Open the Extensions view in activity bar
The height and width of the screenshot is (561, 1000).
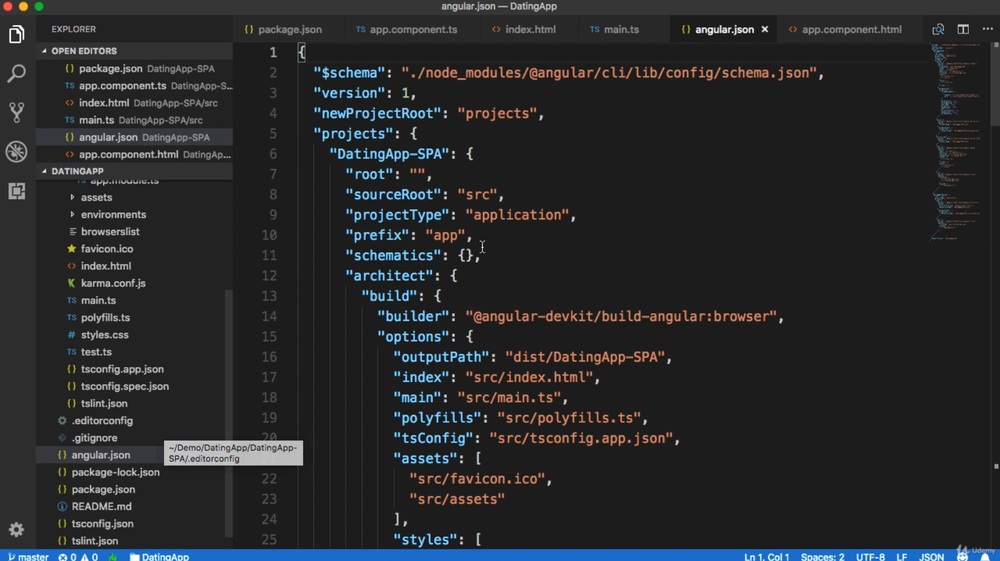17,191
